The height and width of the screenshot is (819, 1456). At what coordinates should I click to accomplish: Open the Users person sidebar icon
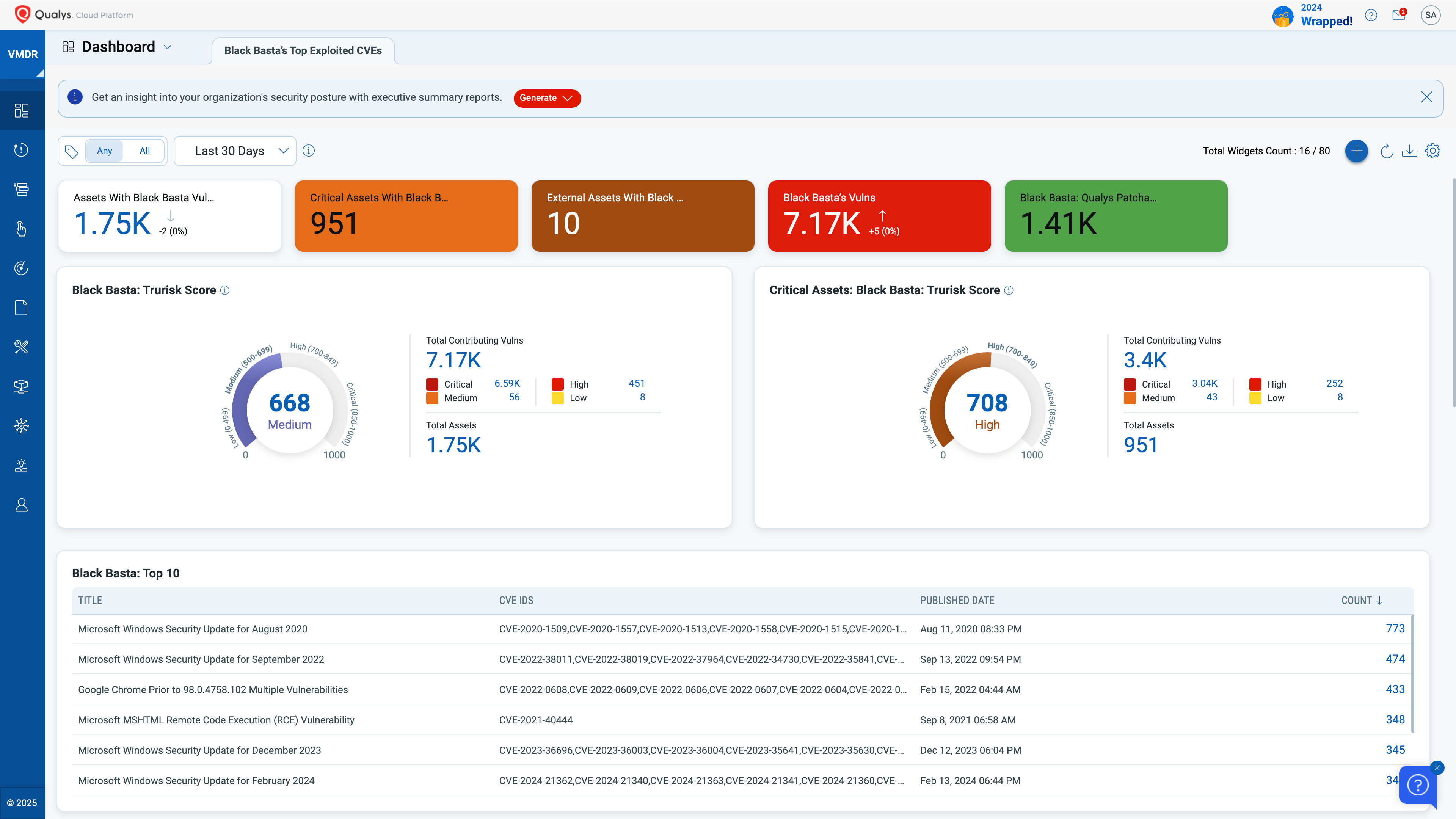click(22, 505)
